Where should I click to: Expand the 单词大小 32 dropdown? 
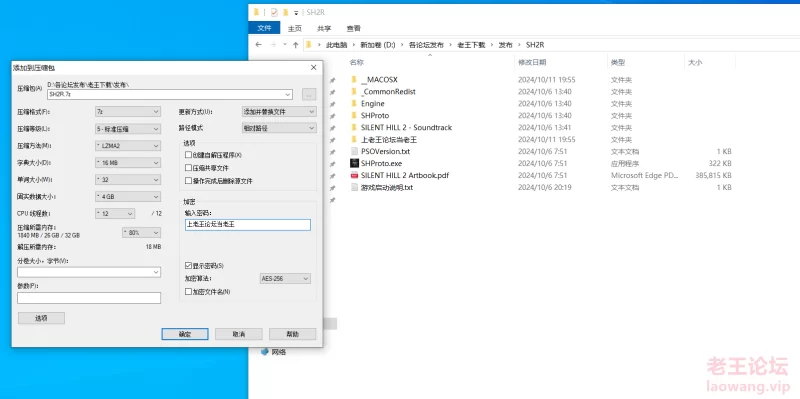click(128, 180)
